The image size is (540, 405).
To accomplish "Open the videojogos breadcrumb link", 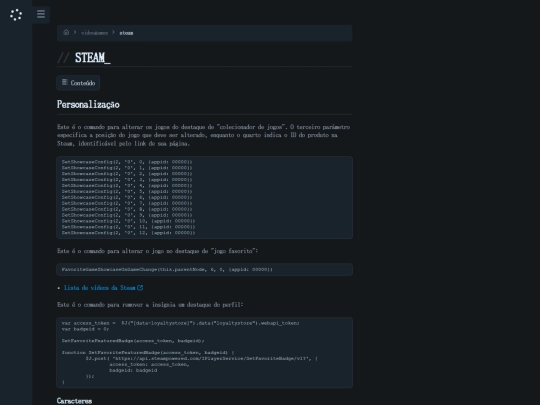I will tap(94, 33).
